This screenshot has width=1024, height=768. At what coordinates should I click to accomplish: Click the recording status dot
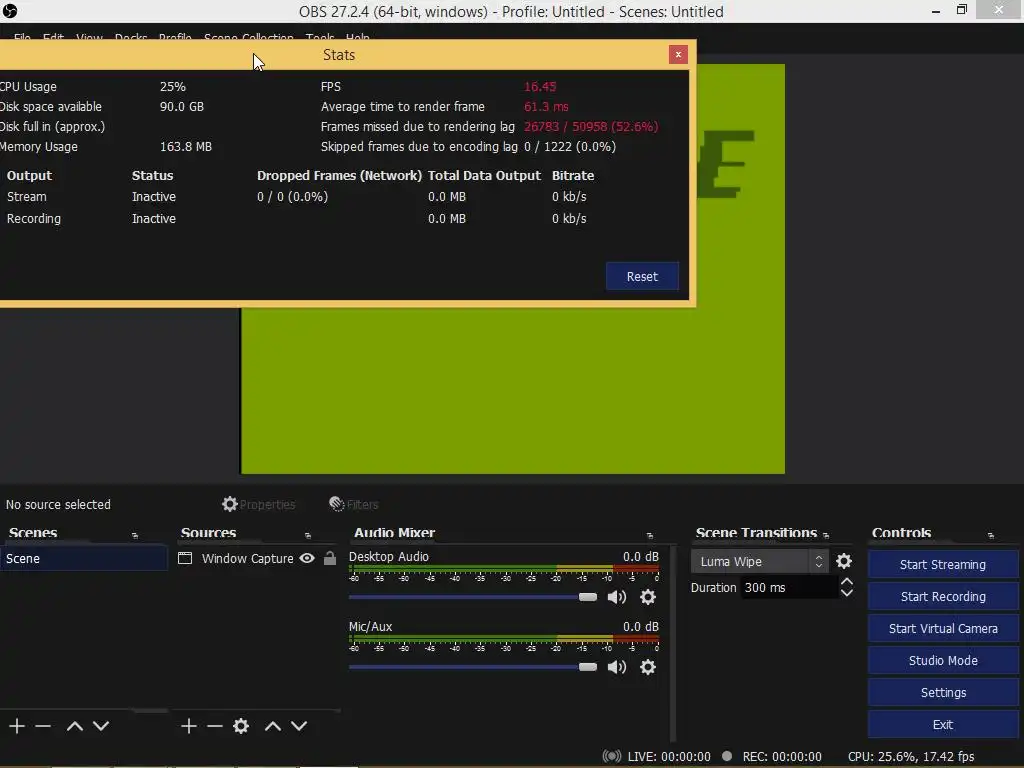tap(727, 756)
